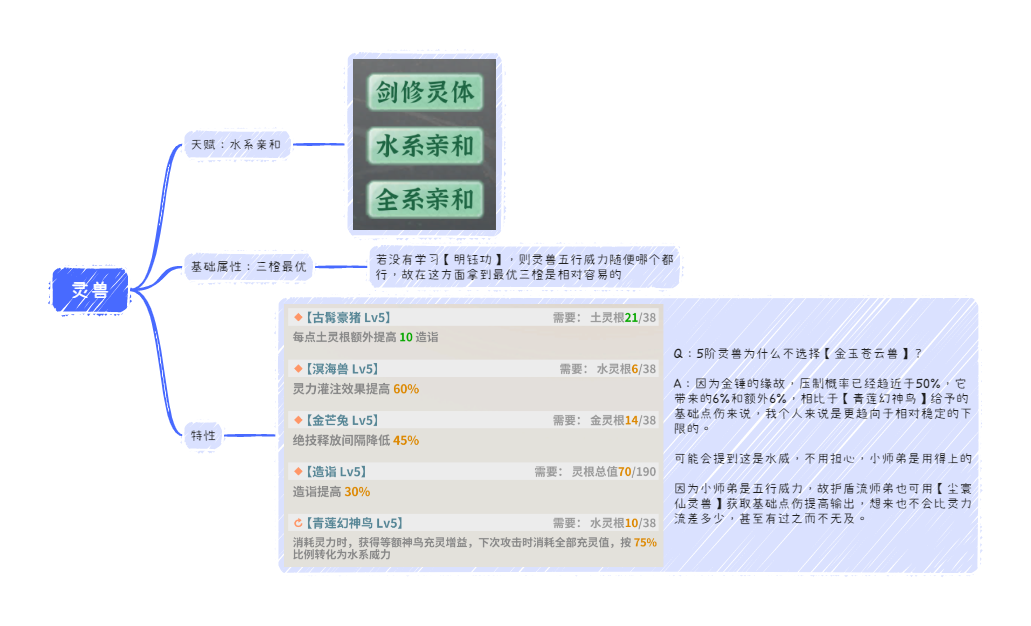
Task: Select the answer paragraph starting A：因为金锤的缘故
Action: coord(822,406)
